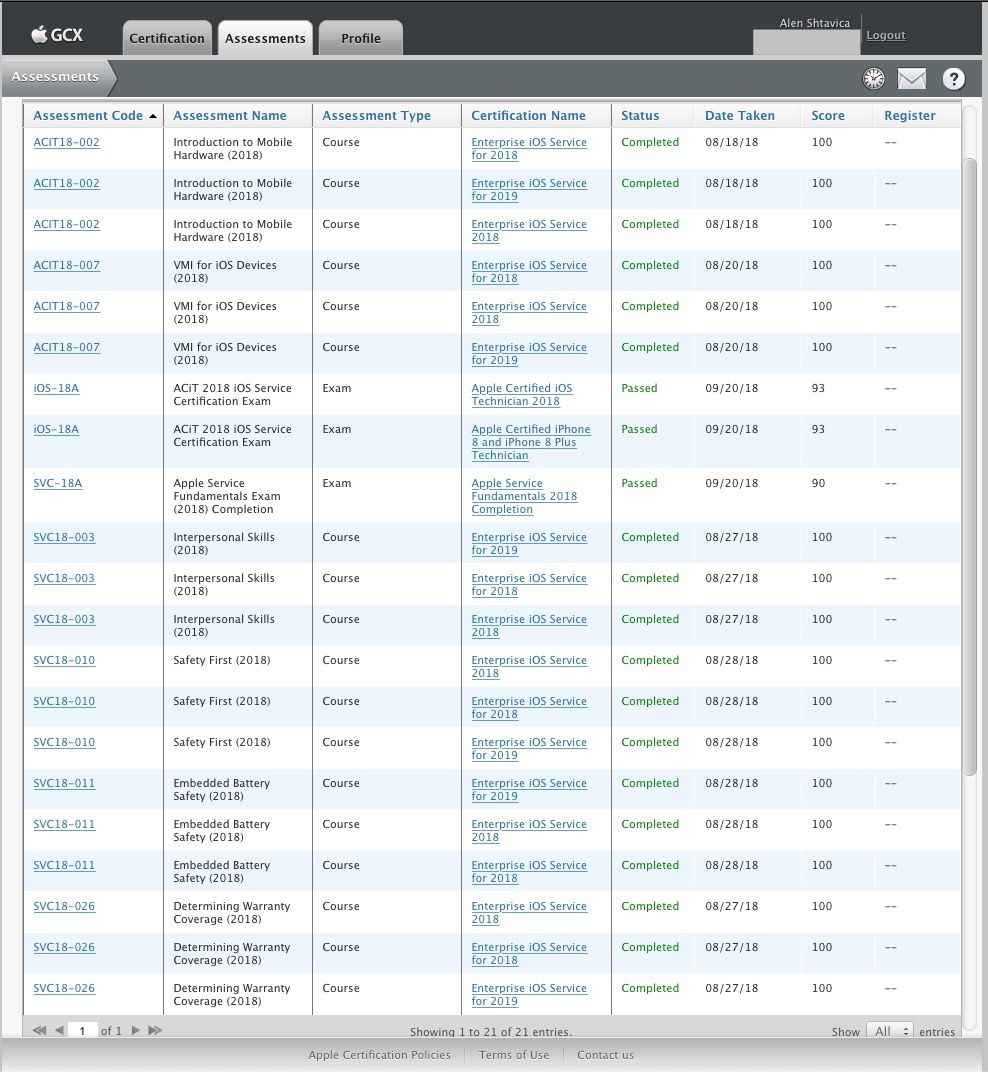Viewport: 988px width, 1072px height.
Task: Open Apple Certified iOS Technician 2018 link
Action: 521,395
